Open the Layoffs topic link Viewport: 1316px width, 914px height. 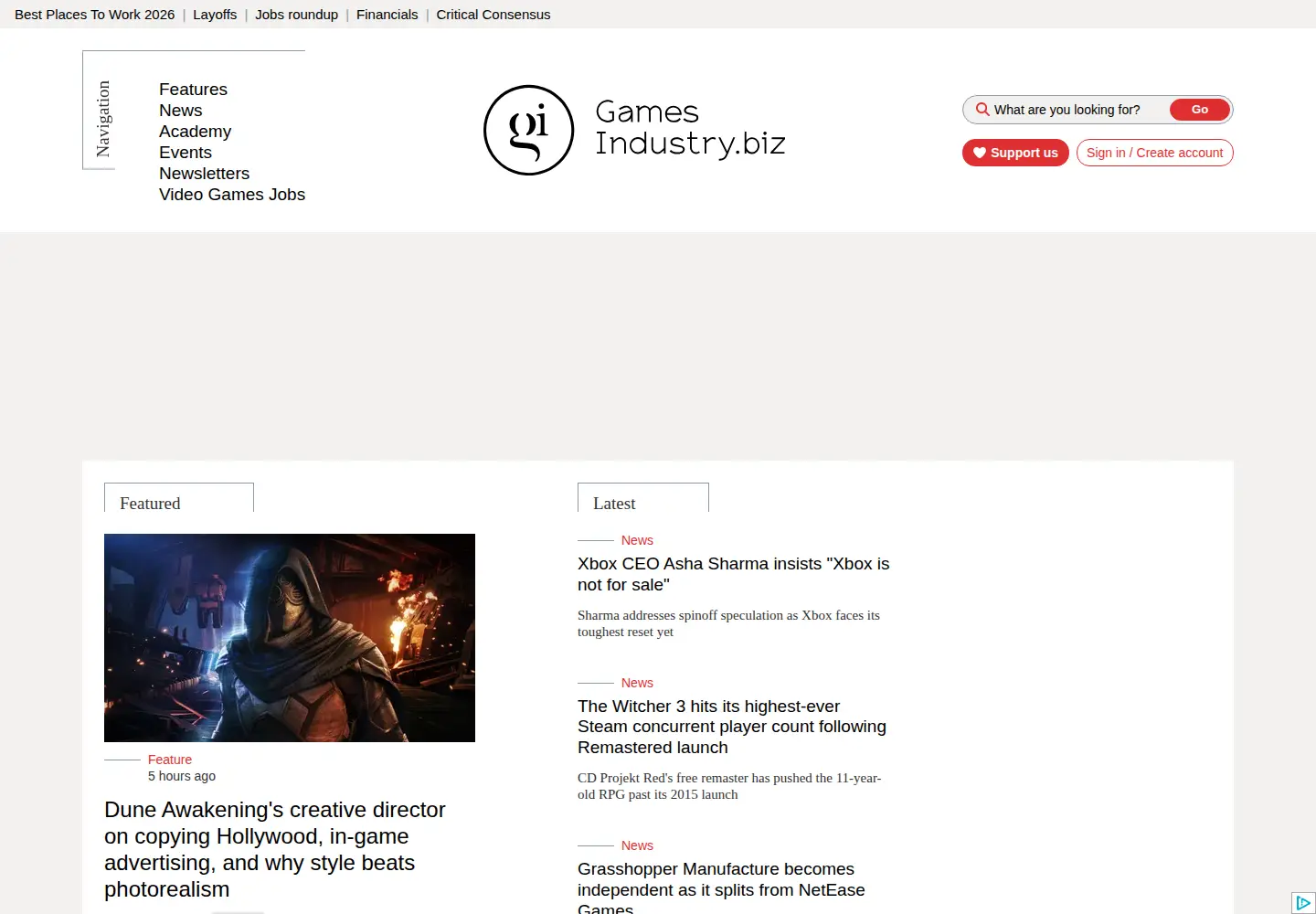coord(215,15)
